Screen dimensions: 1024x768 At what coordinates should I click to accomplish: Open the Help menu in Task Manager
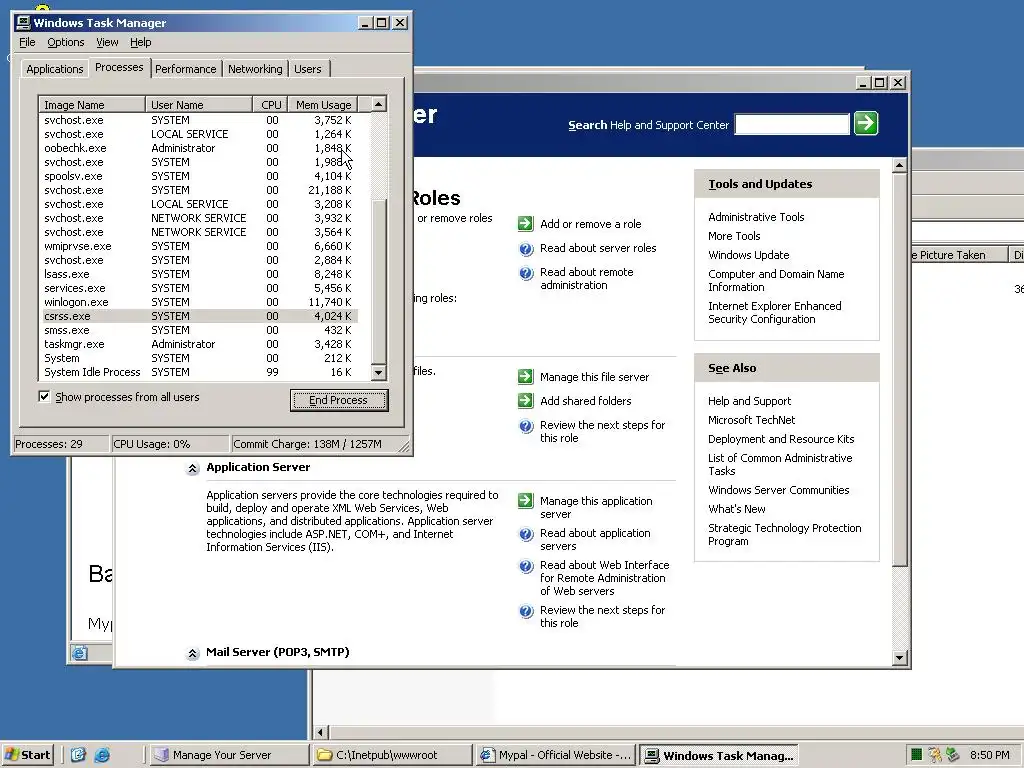[x=140, y=42]
